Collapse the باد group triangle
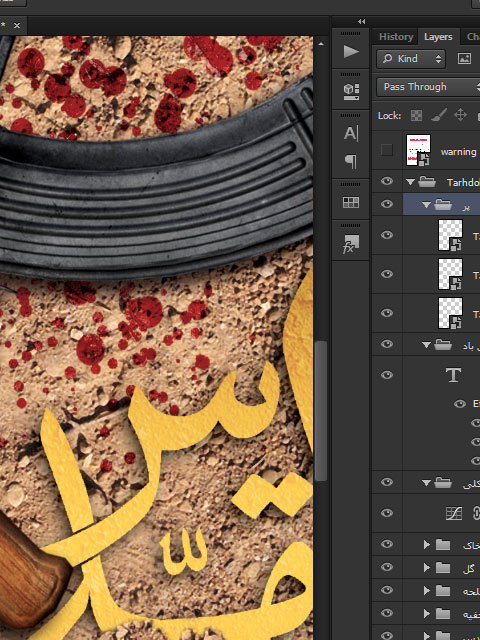 426,345
